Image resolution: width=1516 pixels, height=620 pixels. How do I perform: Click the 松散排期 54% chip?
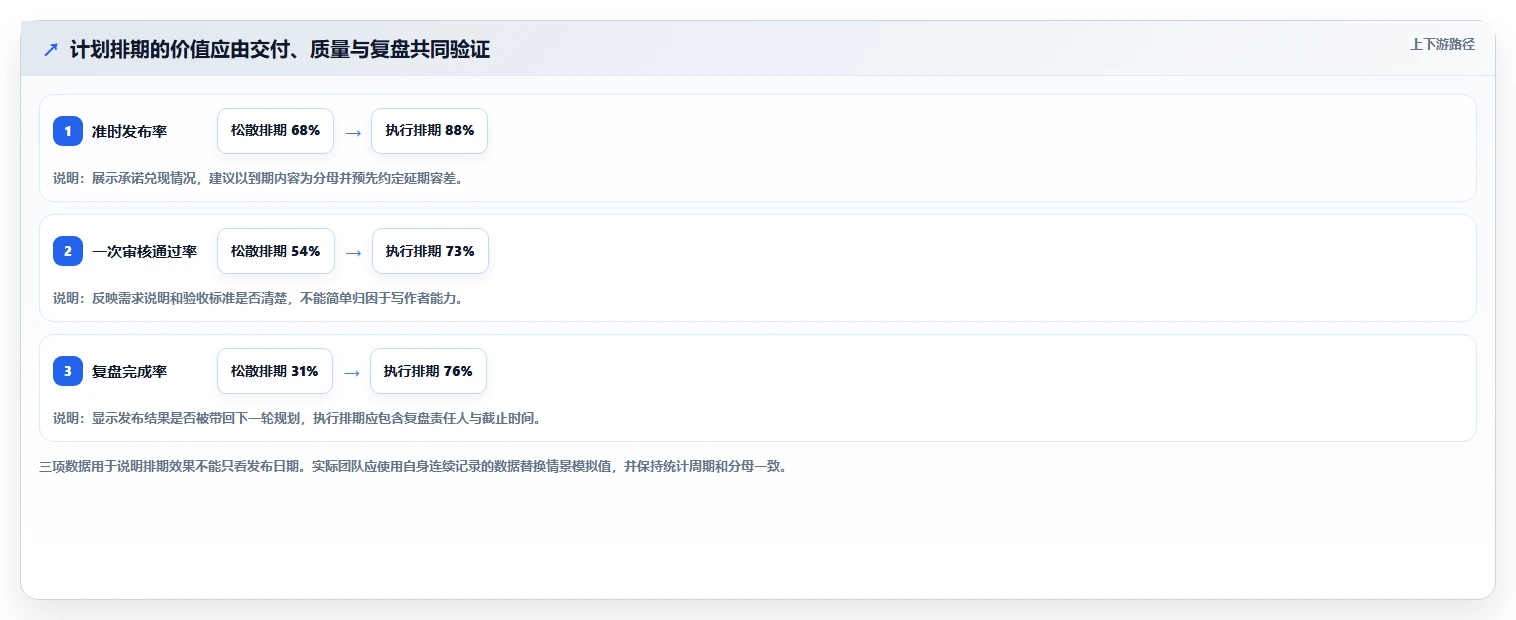coord(276,251)
